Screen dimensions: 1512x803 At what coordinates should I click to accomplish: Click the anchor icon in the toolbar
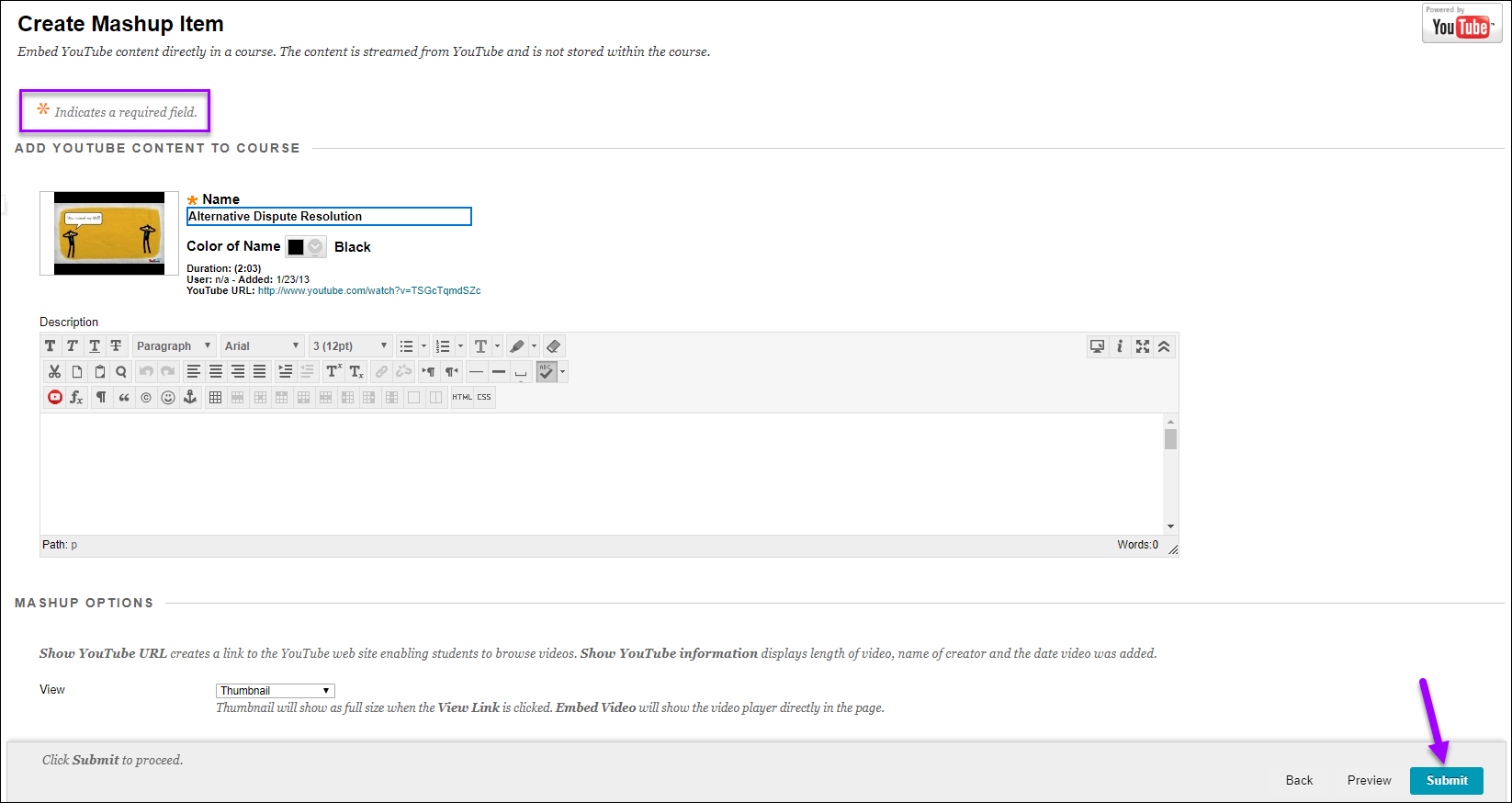190,397
